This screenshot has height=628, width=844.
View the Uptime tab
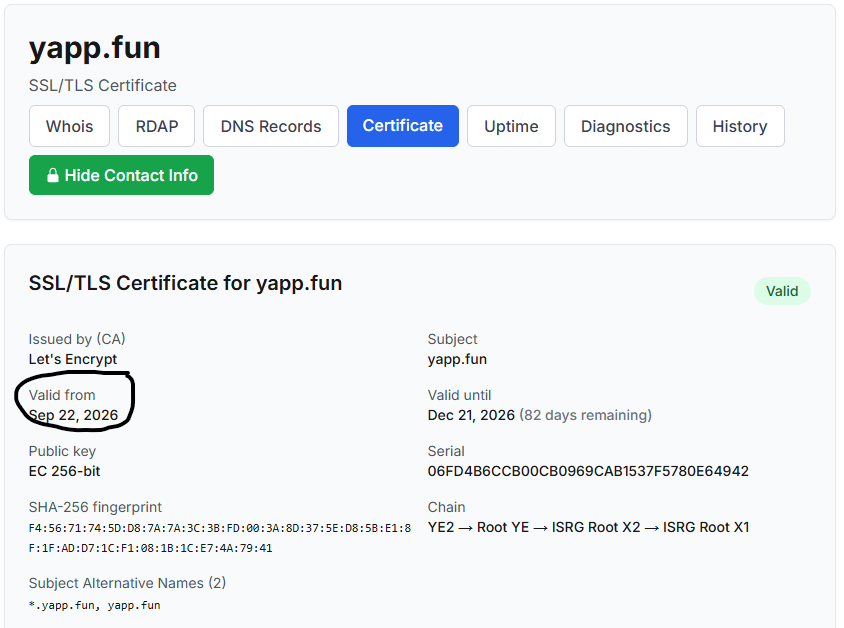coord(511,126)
